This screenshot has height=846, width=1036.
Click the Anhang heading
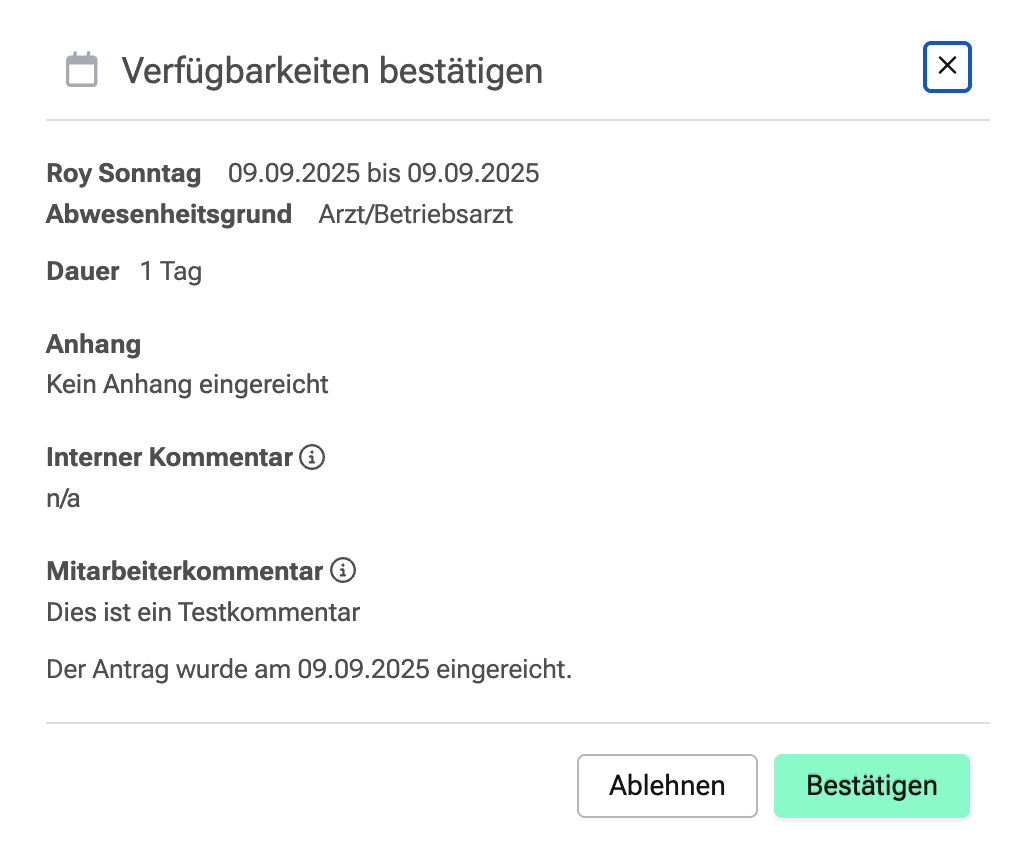click(x=93, y=345)
